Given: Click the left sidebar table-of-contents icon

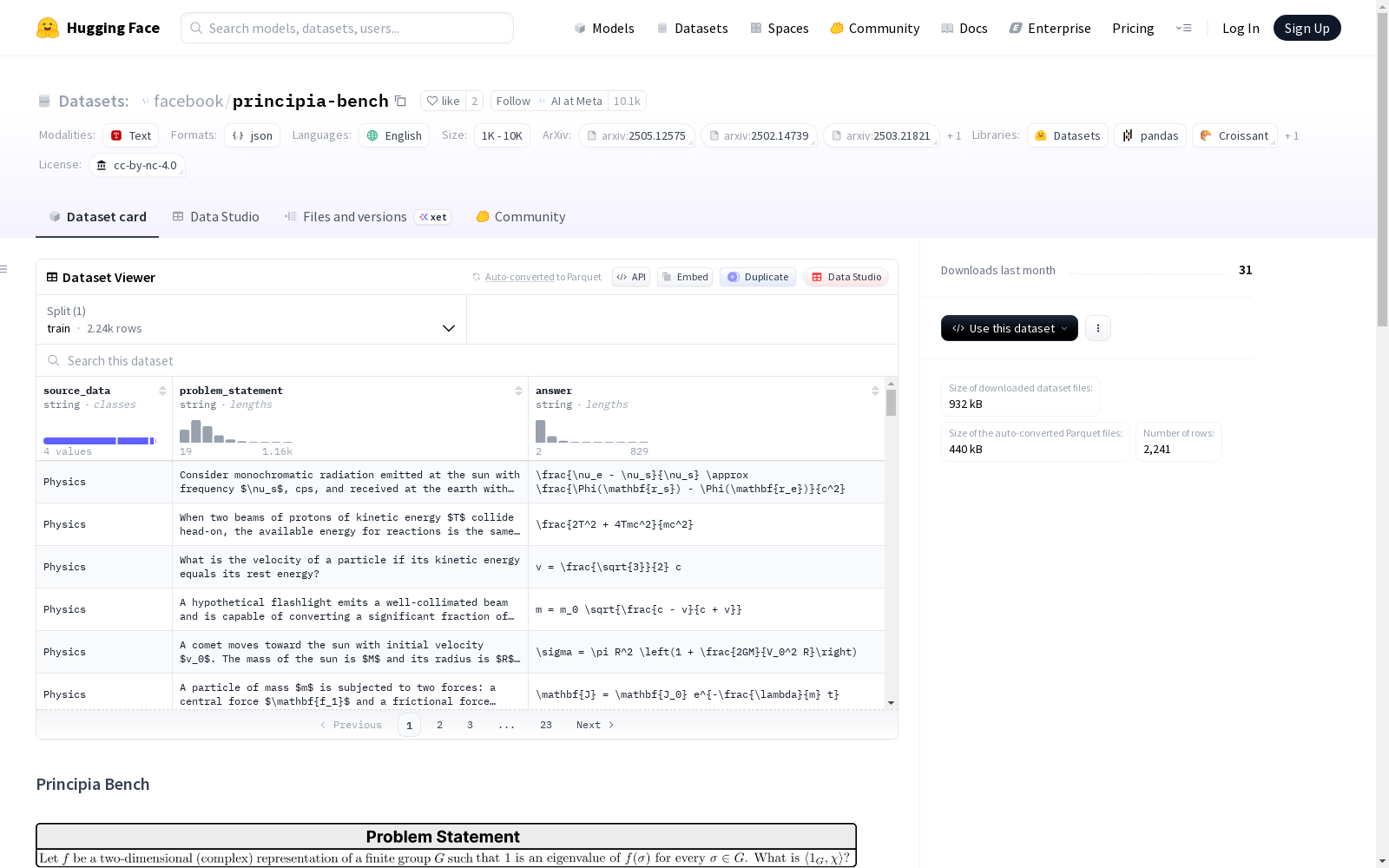Looking at the screenshot, I should click(3, 269).
